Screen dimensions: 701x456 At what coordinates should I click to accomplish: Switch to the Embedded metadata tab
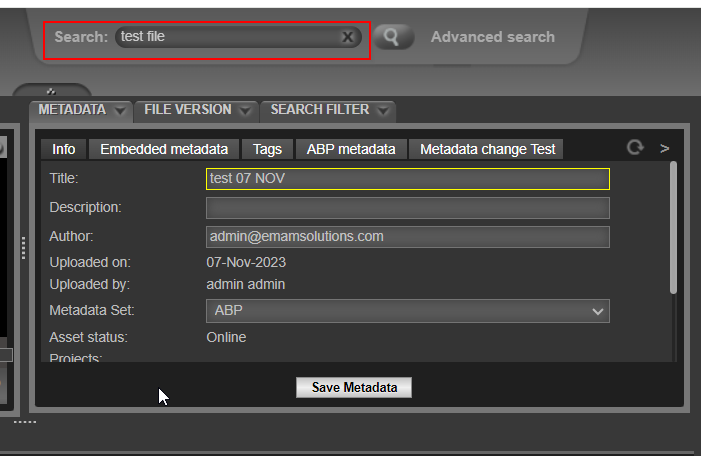click(164, 149)
